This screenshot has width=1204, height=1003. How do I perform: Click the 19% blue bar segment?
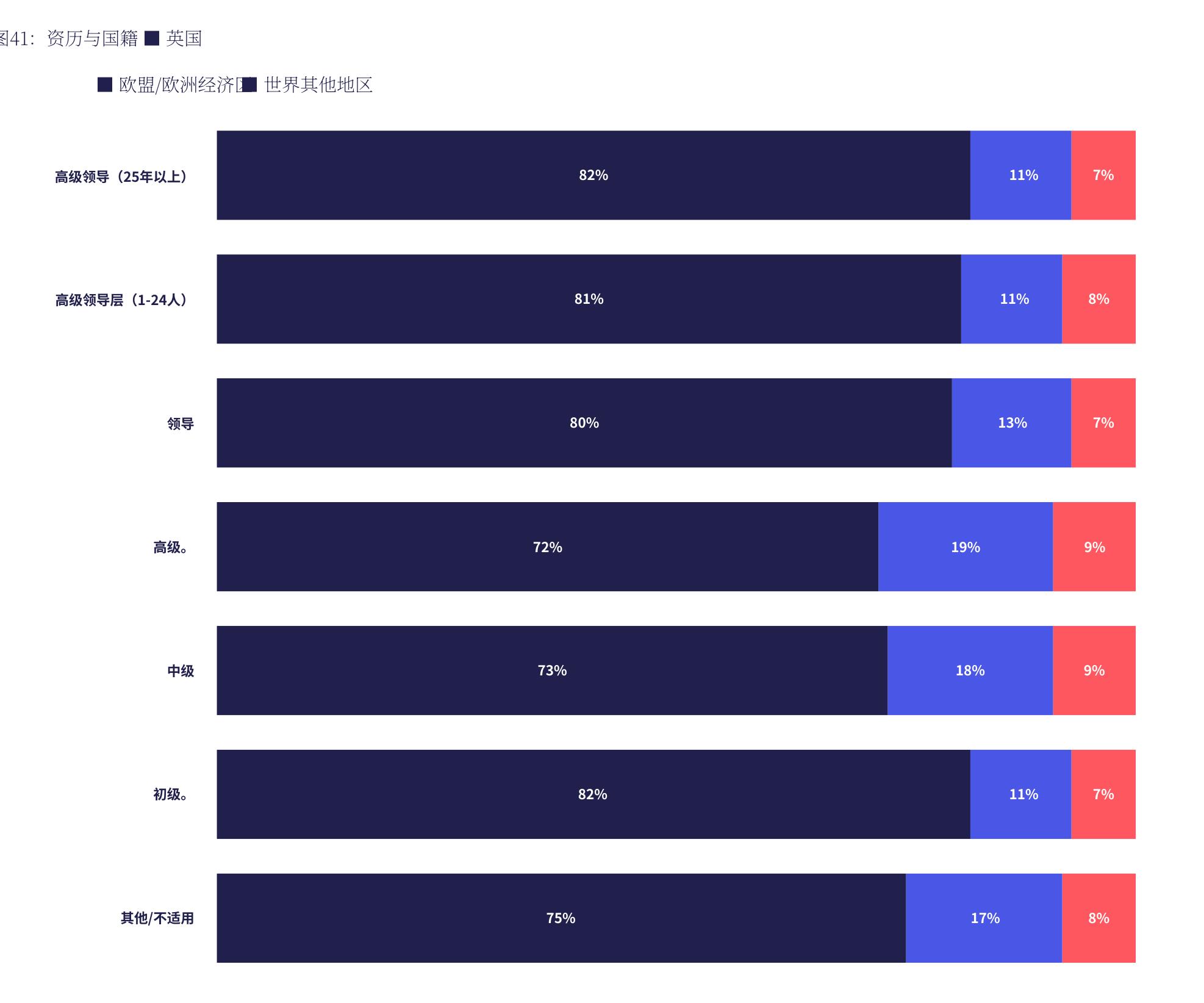966,547
